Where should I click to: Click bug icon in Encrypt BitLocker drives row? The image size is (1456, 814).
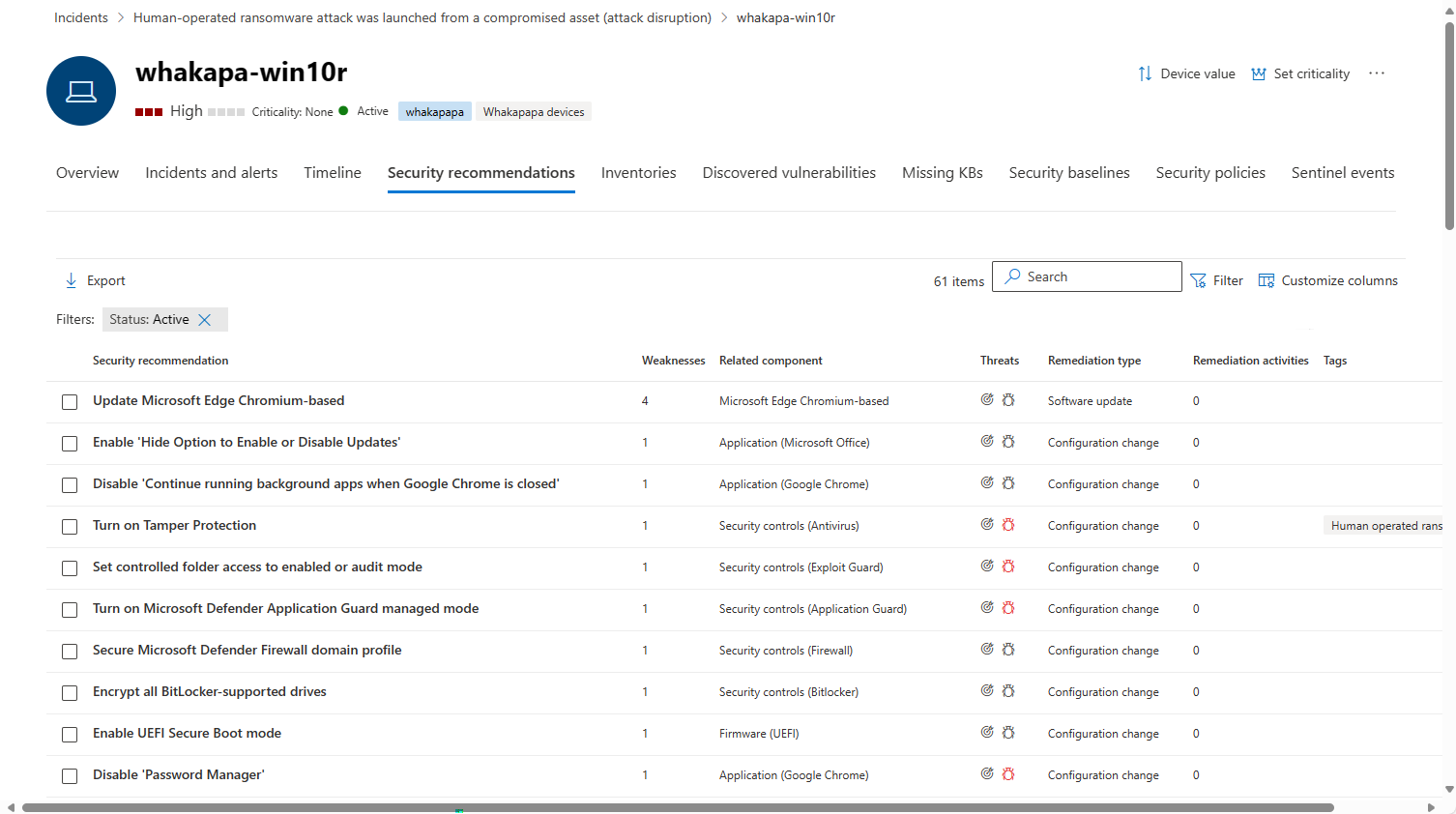point(1008,690)
